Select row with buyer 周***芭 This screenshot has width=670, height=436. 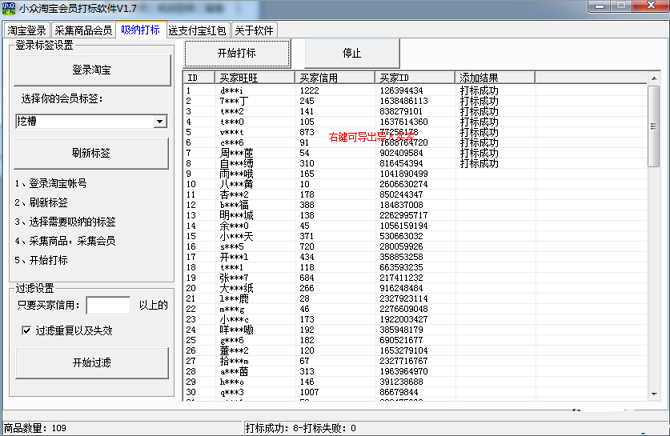click(x=415, y=153)
